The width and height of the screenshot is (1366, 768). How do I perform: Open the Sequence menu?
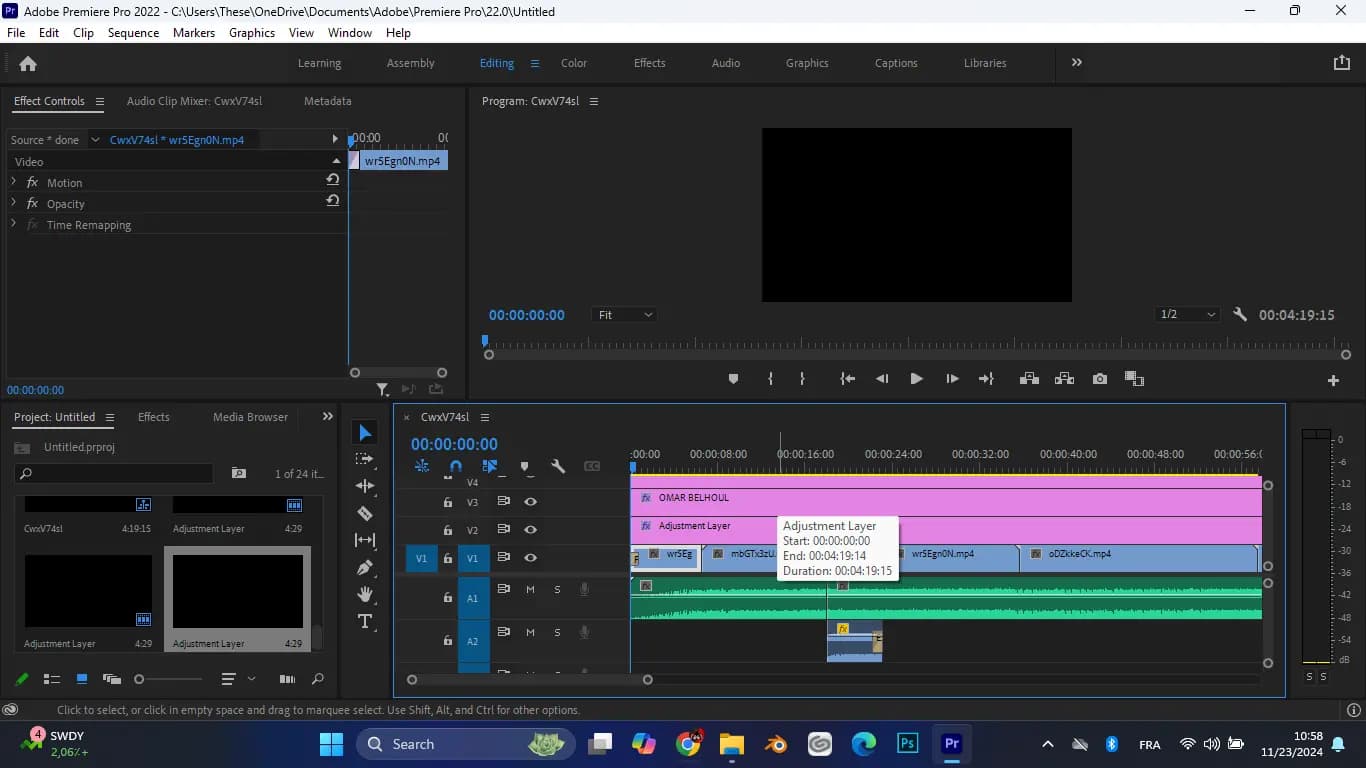coord(133,33)
